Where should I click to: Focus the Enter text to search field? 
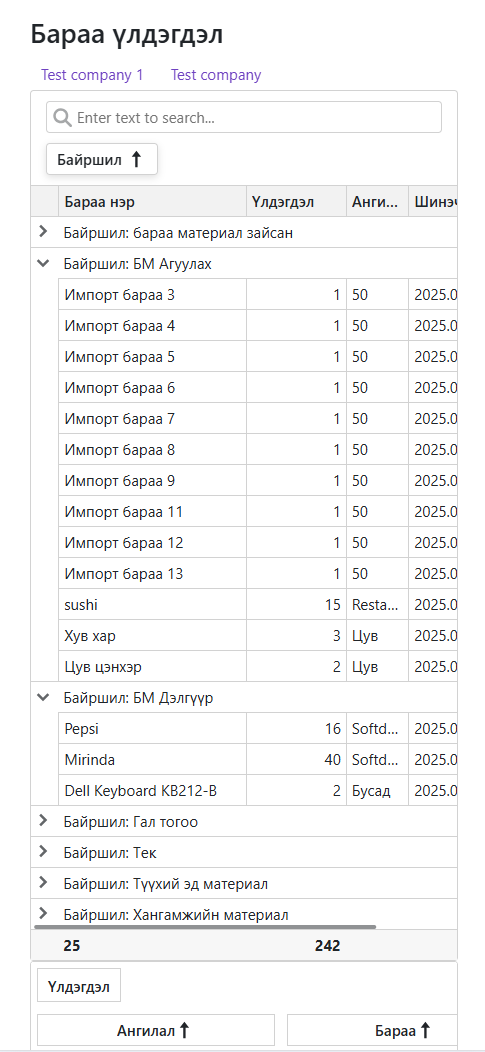[244, 117]
